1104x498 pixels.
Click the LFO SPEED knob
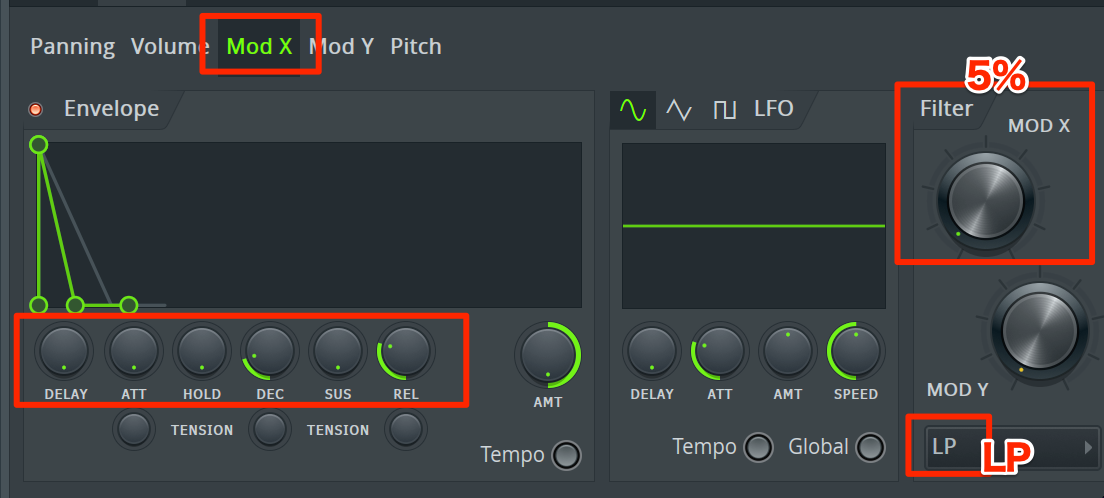[855, 351]
